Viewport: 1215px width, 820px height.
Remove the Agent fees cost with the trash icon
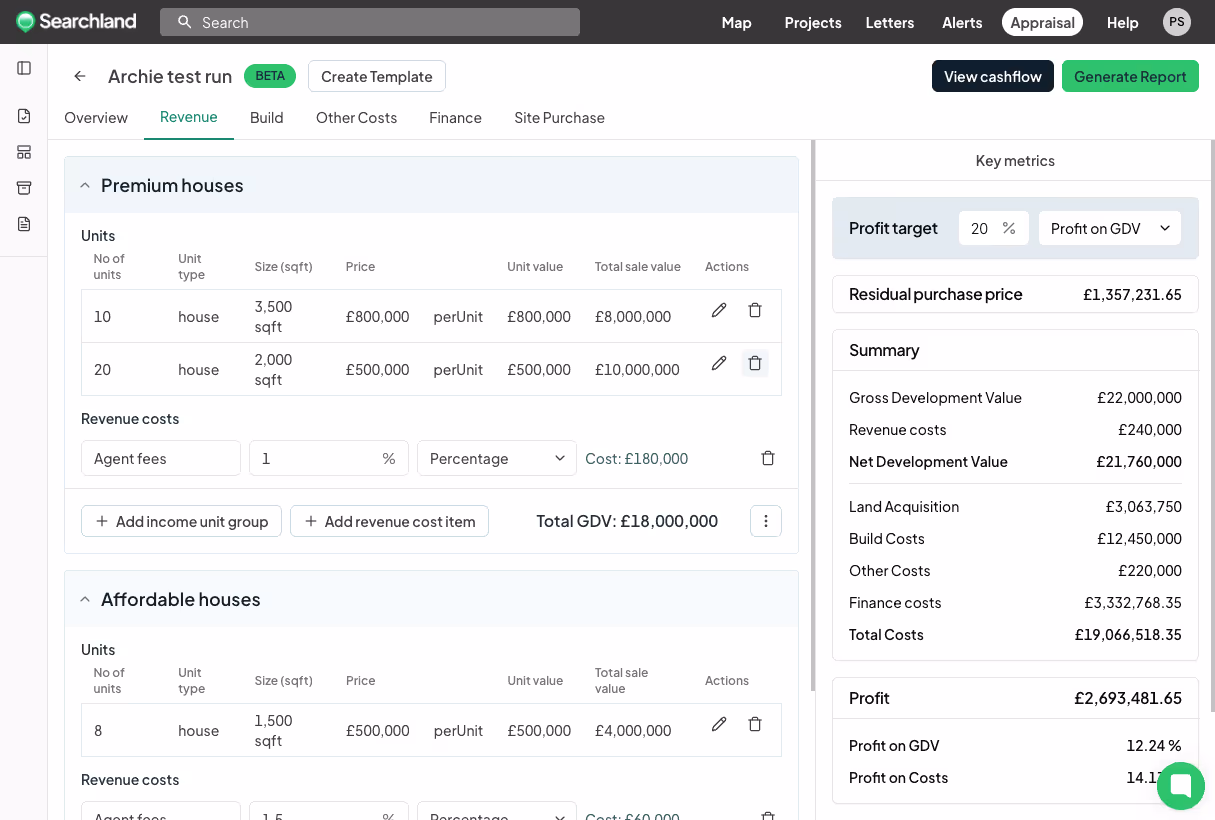pyautogui.click(x=768, y=458)
